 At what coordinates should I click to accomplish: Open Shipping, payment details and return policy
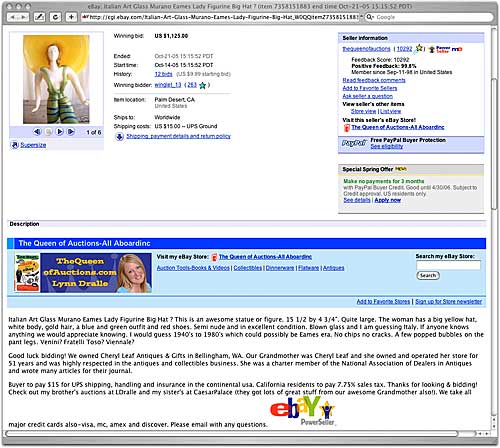178,136
